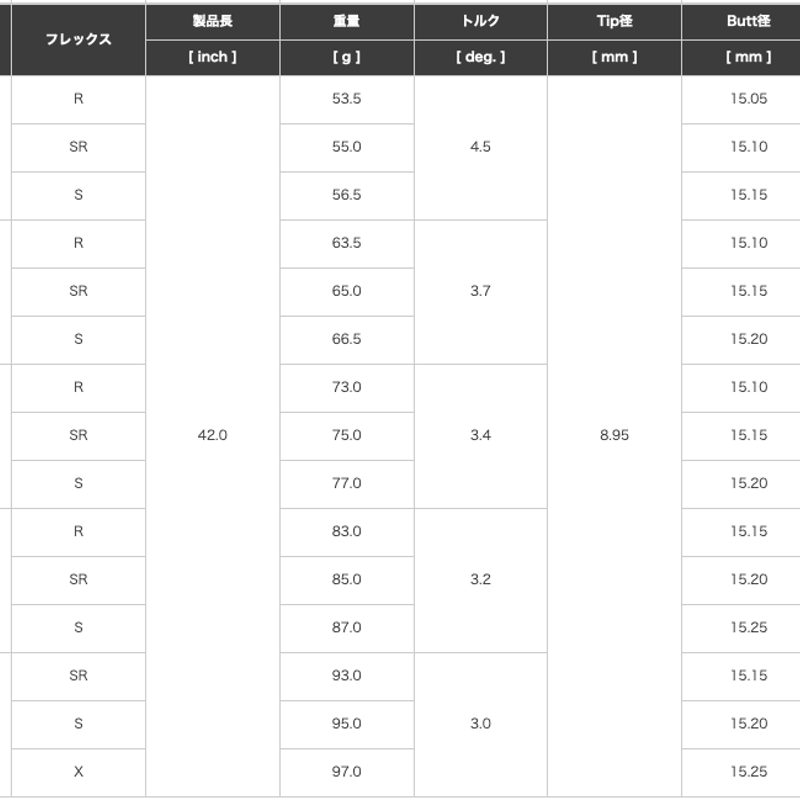Screen dimensions: 800x800
Task: Click the [ inch ] unit header
Action: click(x=212, y=58)
